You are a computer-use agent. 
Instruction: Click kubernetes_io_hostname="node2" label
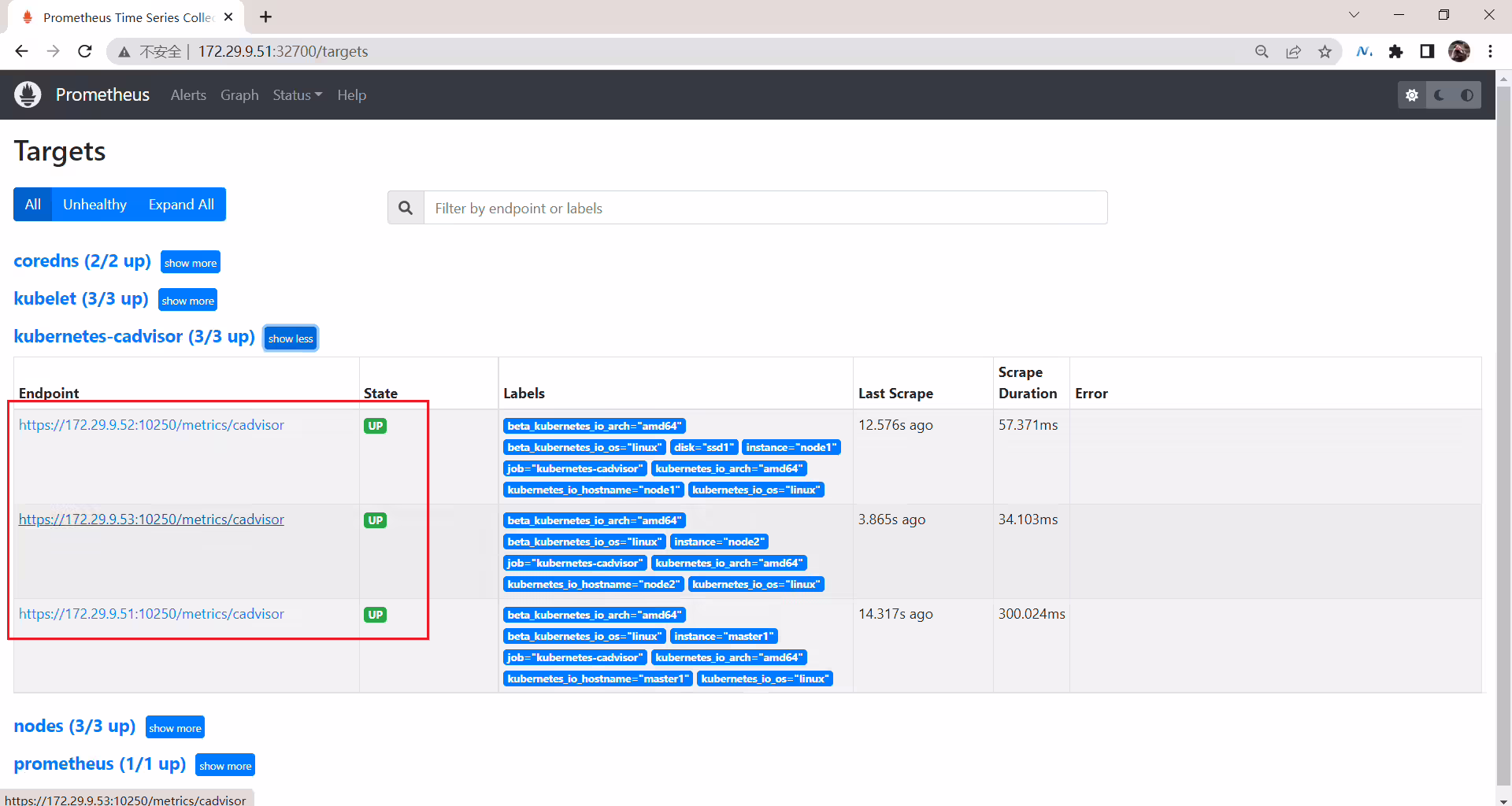[594, 584]
